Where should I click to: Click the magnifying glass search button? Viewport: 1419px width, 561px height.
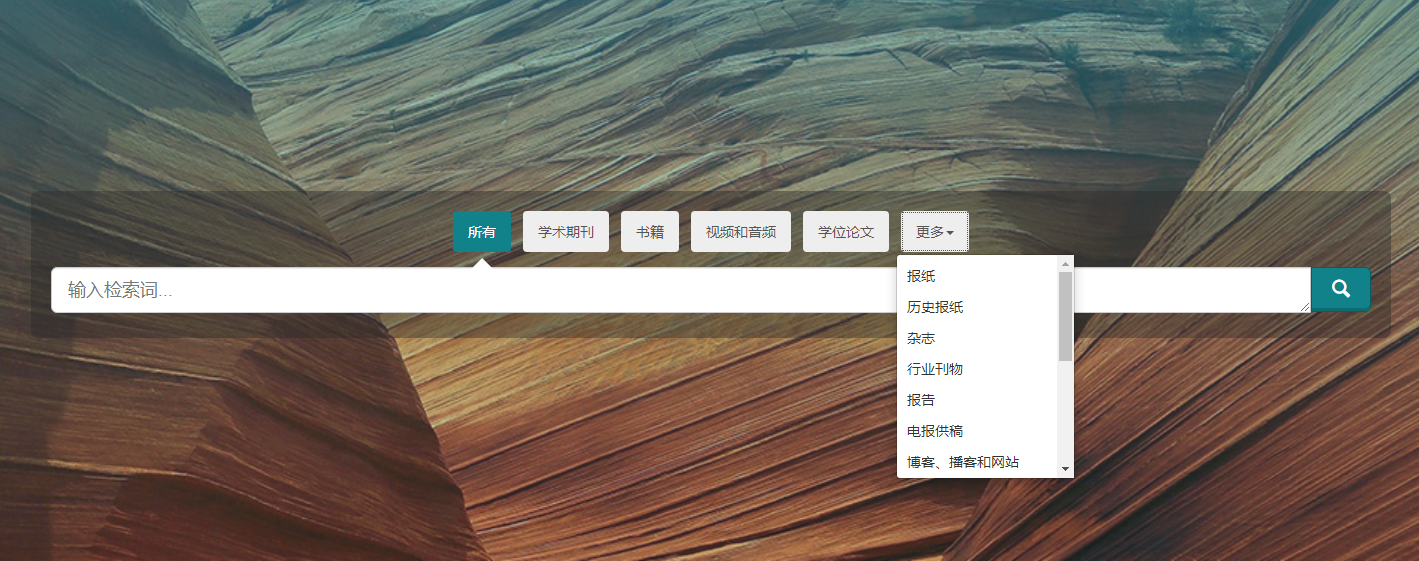(1340, 289)
